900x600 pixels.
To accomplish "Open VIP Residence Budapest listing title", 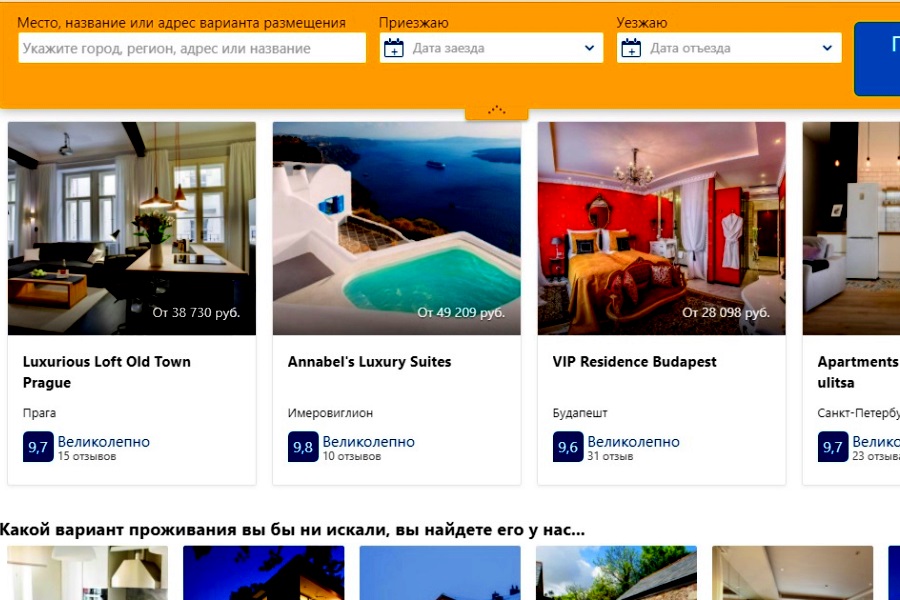I will tap(634, 362).
